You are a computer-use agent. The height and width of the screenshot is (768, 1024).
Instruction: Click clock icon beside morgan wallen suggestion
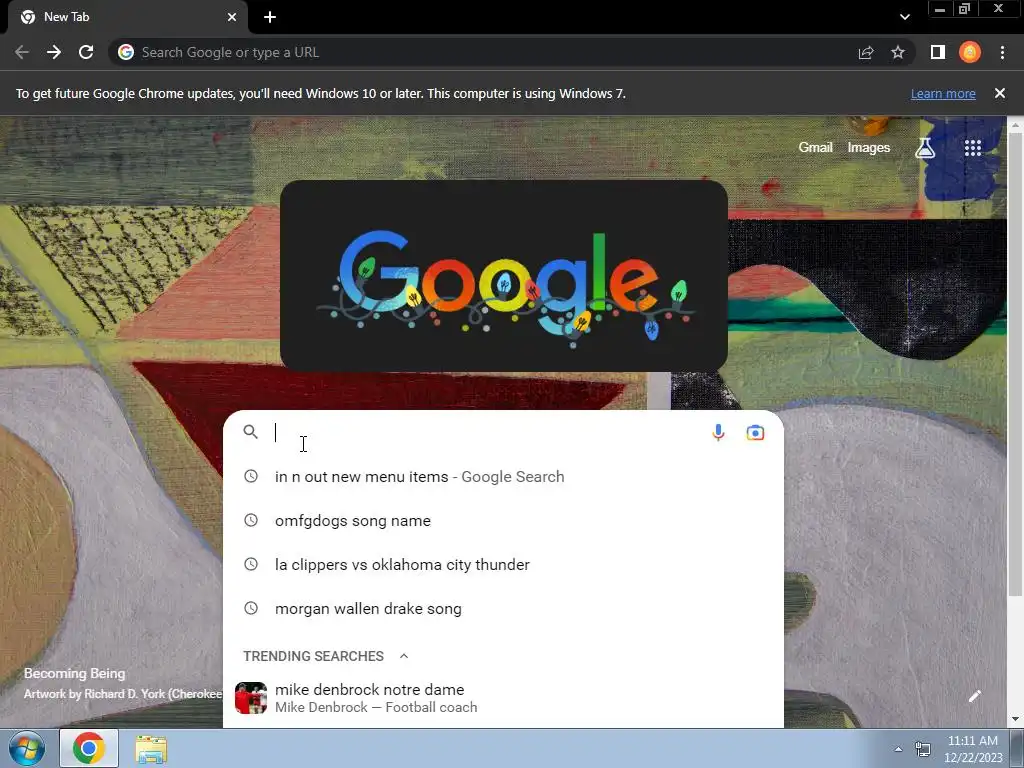[x=251, y=608]
